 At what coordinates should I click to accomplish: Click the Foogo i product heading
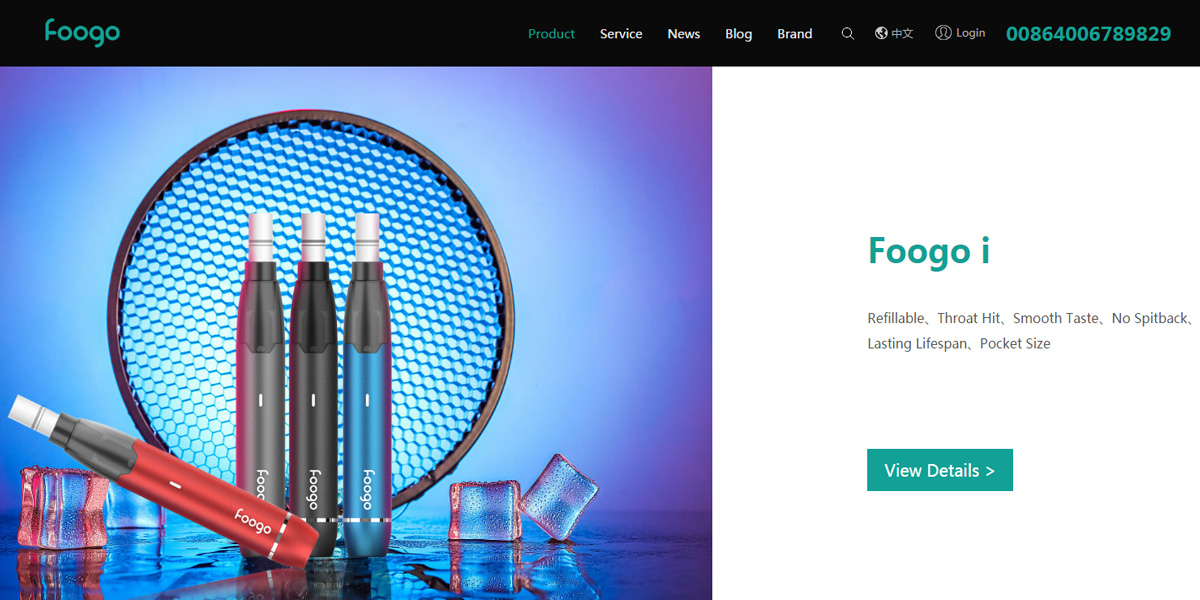point(929,250)
